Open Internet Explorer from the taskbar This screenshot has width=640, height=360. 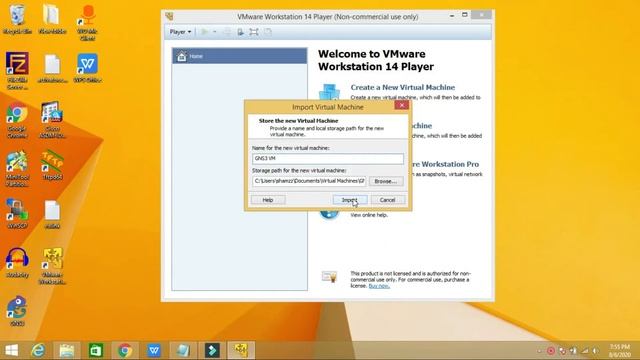click(38, 350)
